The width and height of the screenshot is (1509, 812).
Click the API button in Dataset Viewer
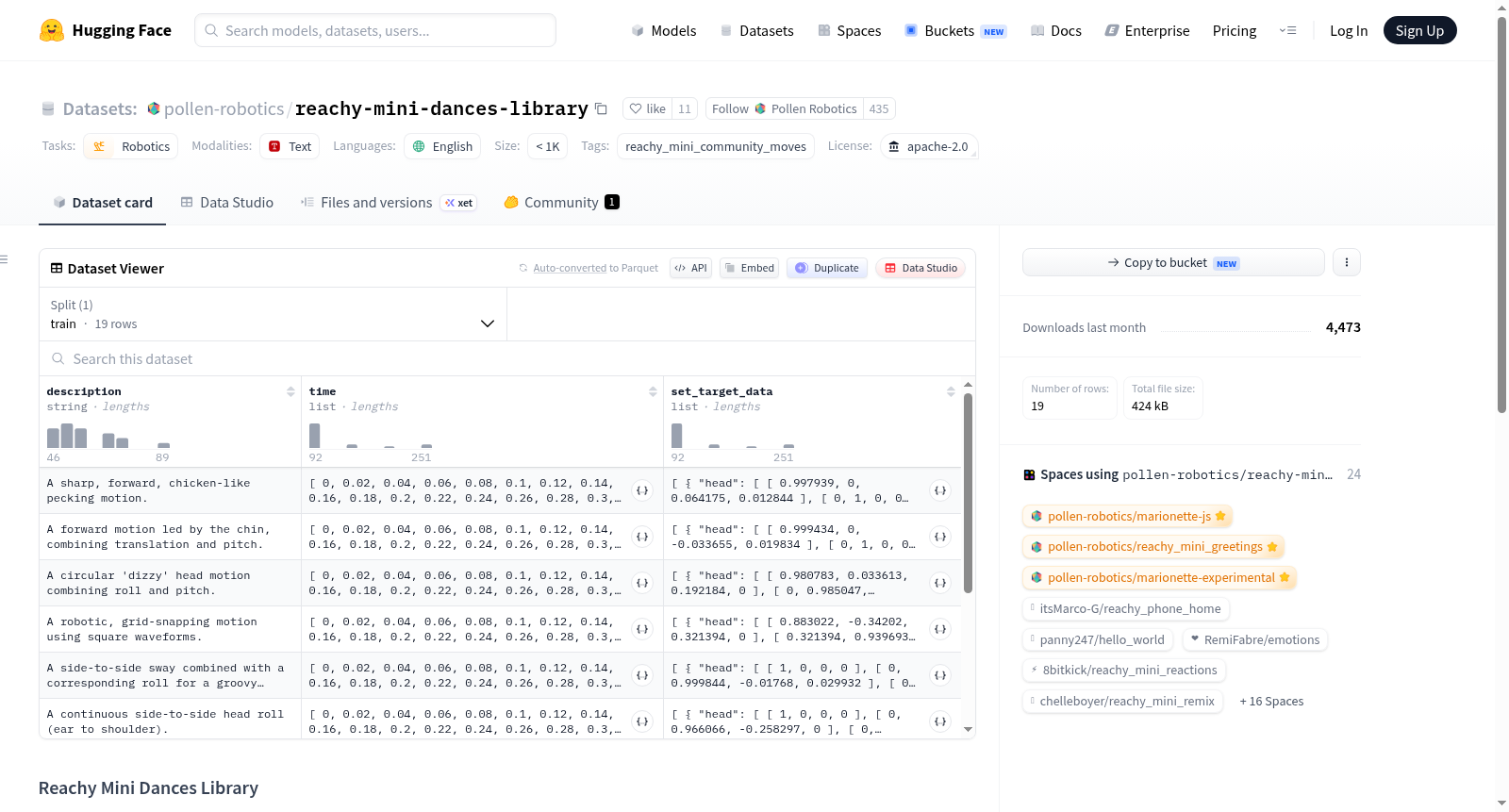pyautogui.click(x=690, y=268)
